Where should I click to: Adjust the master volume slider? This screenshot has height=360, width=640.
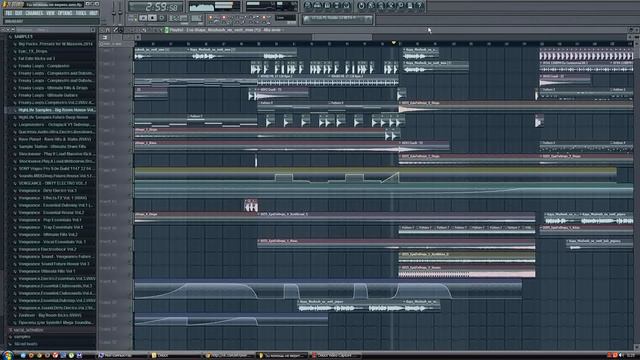pyautogui.click(x=114, y=12)
